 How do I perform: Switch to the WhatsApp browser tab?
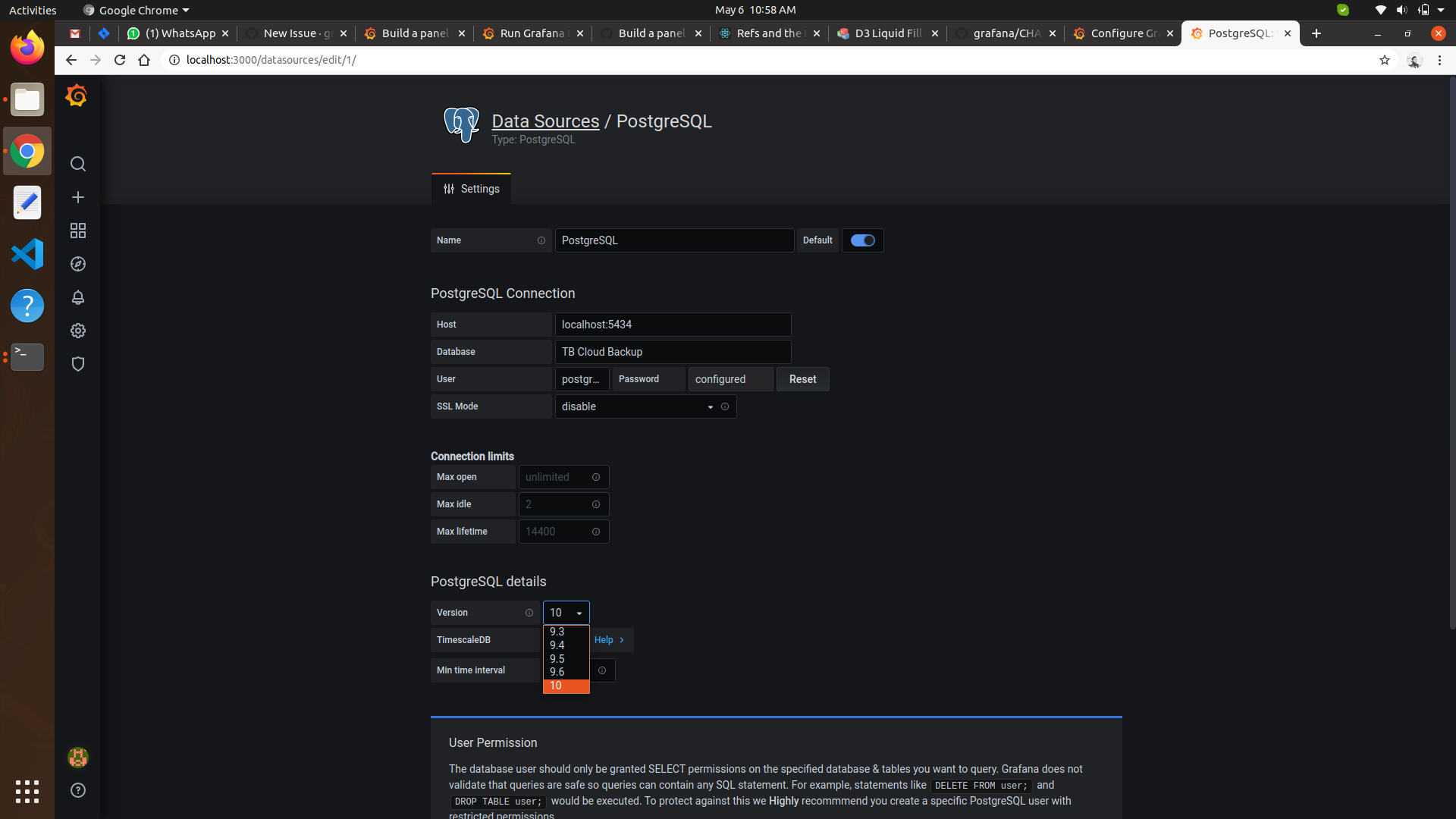[179, 33]
